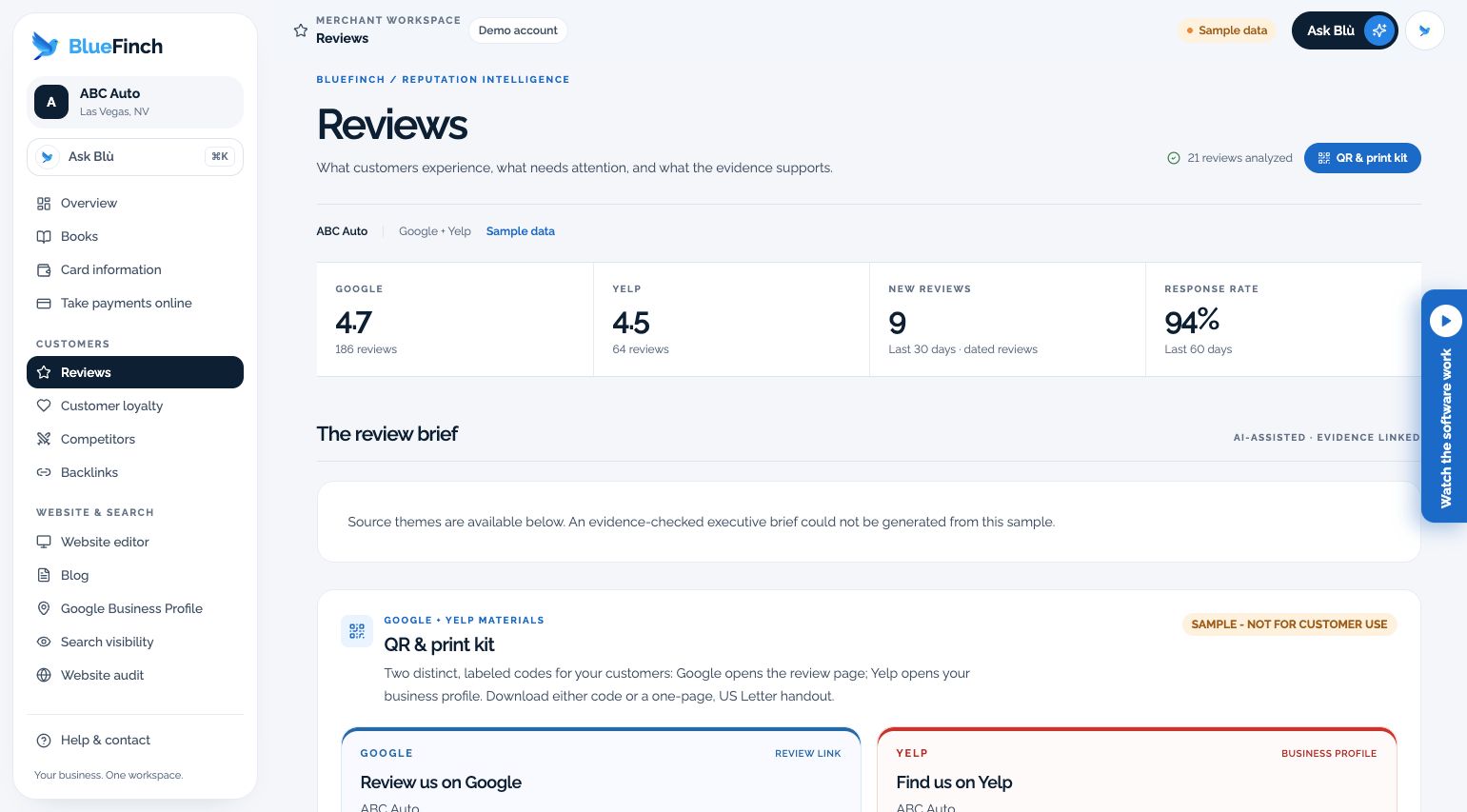Go to Books in the sidebar
This screenshot has width=1467, height=812.
pos(135,236)
